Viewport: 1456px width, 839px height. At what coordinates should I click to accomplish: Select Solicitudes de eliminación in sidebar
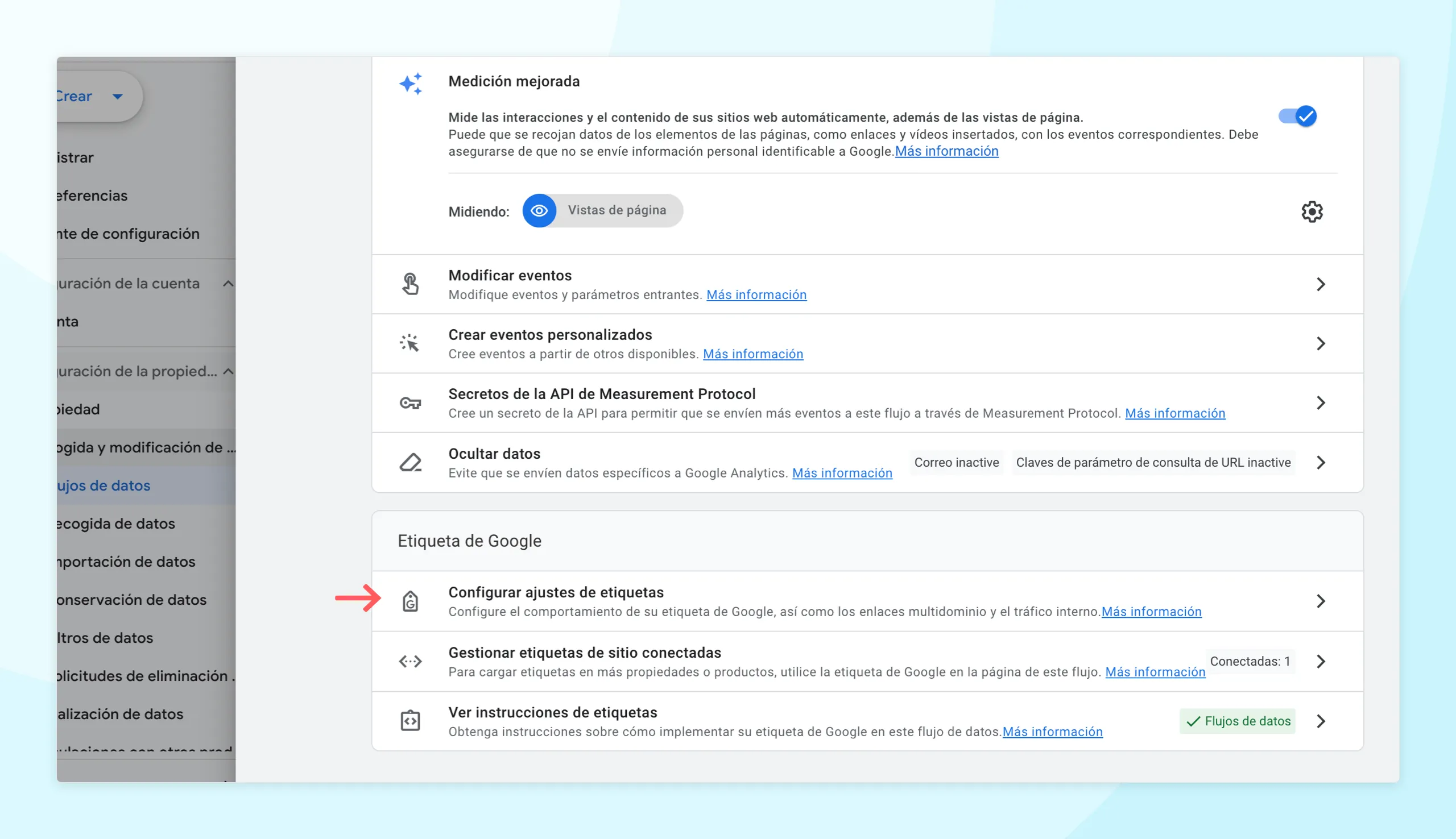point(146,675)
